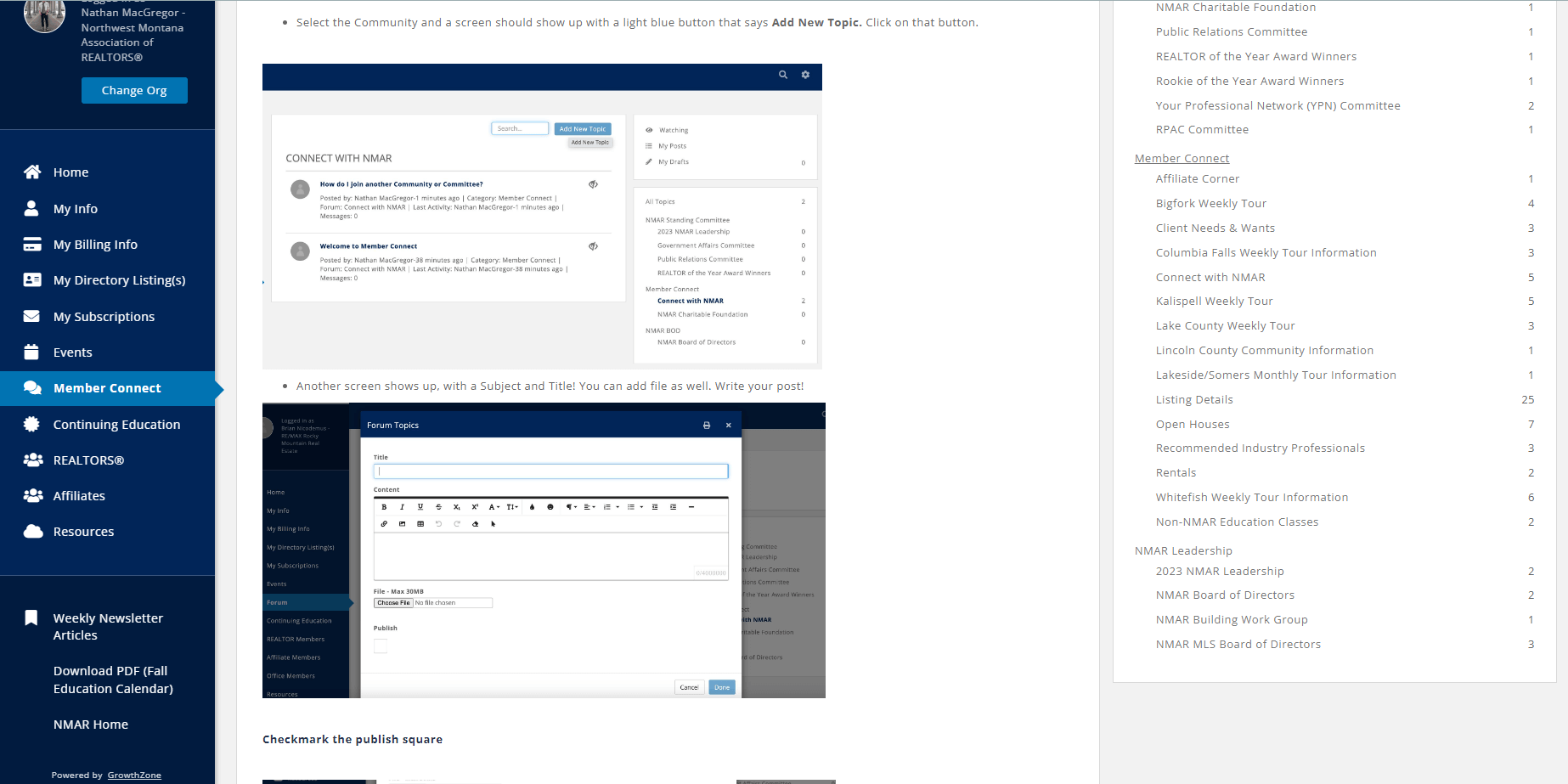1568x784 pixels.
Task: Open Listing Details category
Action: (x=1194, y=399)
